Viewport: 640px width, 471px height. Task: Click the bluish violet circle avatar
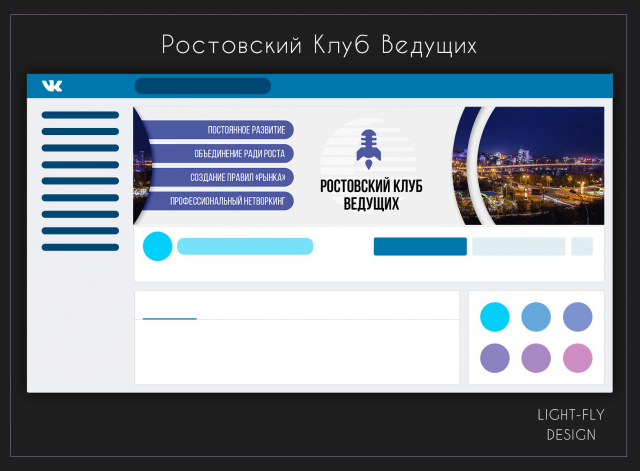tap(495, 358)
